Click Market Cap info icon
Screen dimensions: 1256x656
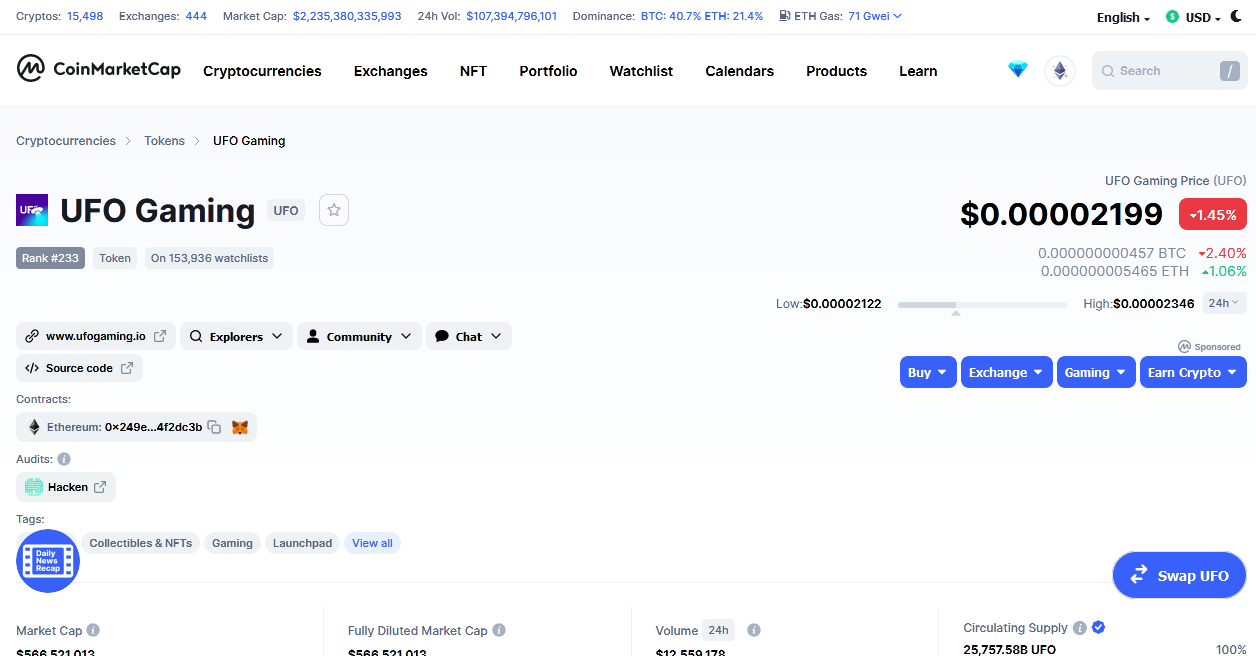93,630
